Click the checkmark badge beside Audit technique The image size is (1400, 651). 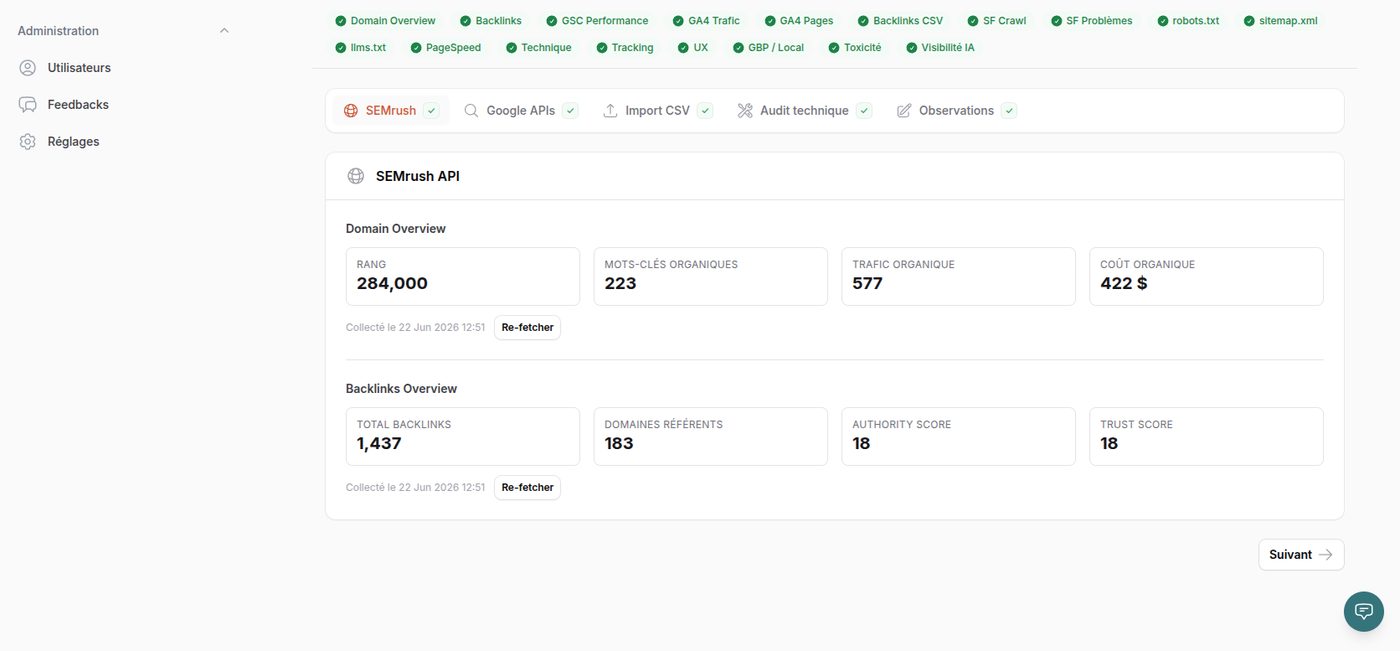pos(864,111)
